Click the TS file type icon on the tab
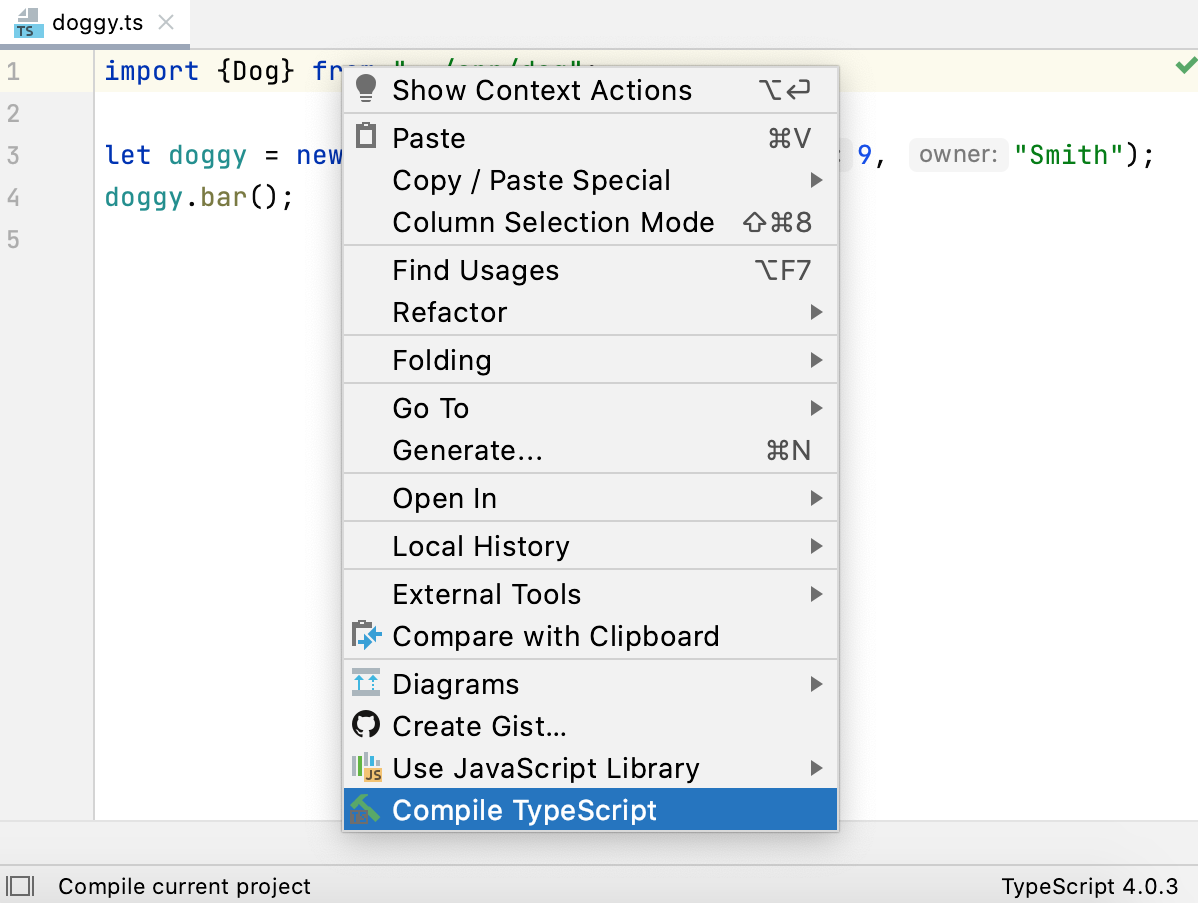 27,19
